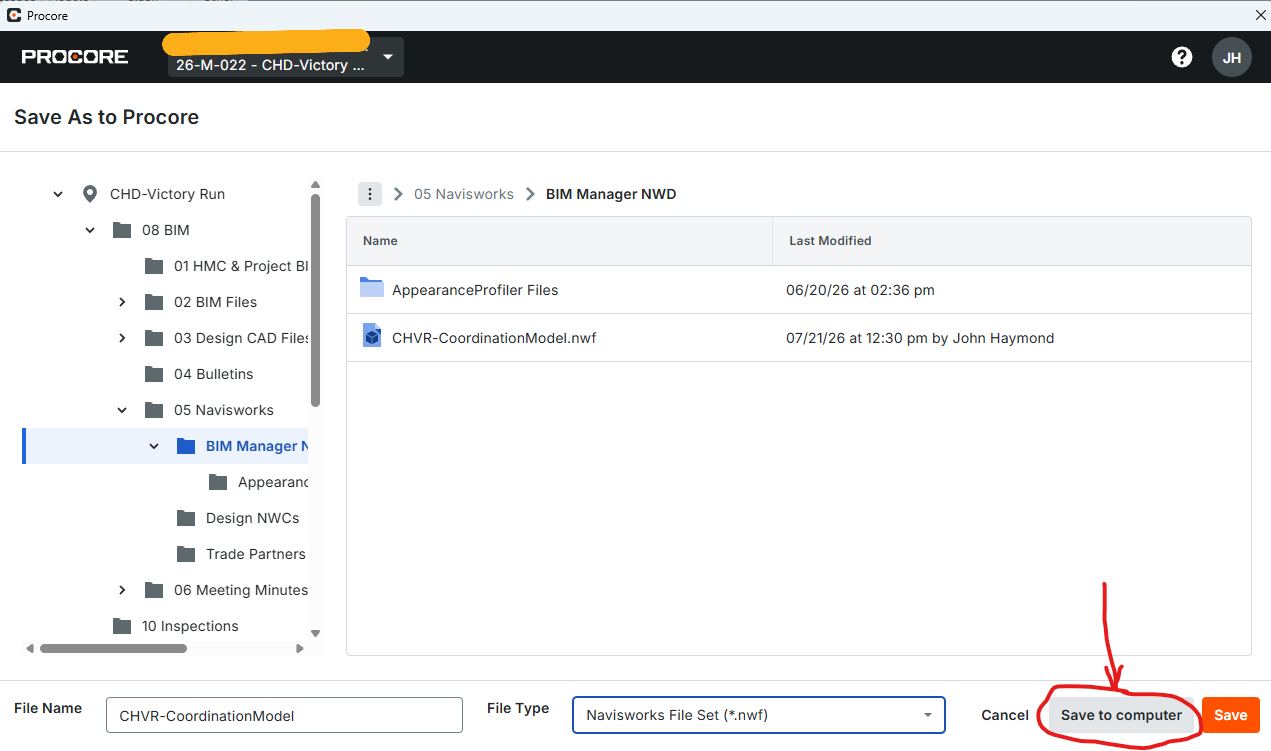
Task: Collapse the 05 Navisworks folder
Action: coord(122,410)
